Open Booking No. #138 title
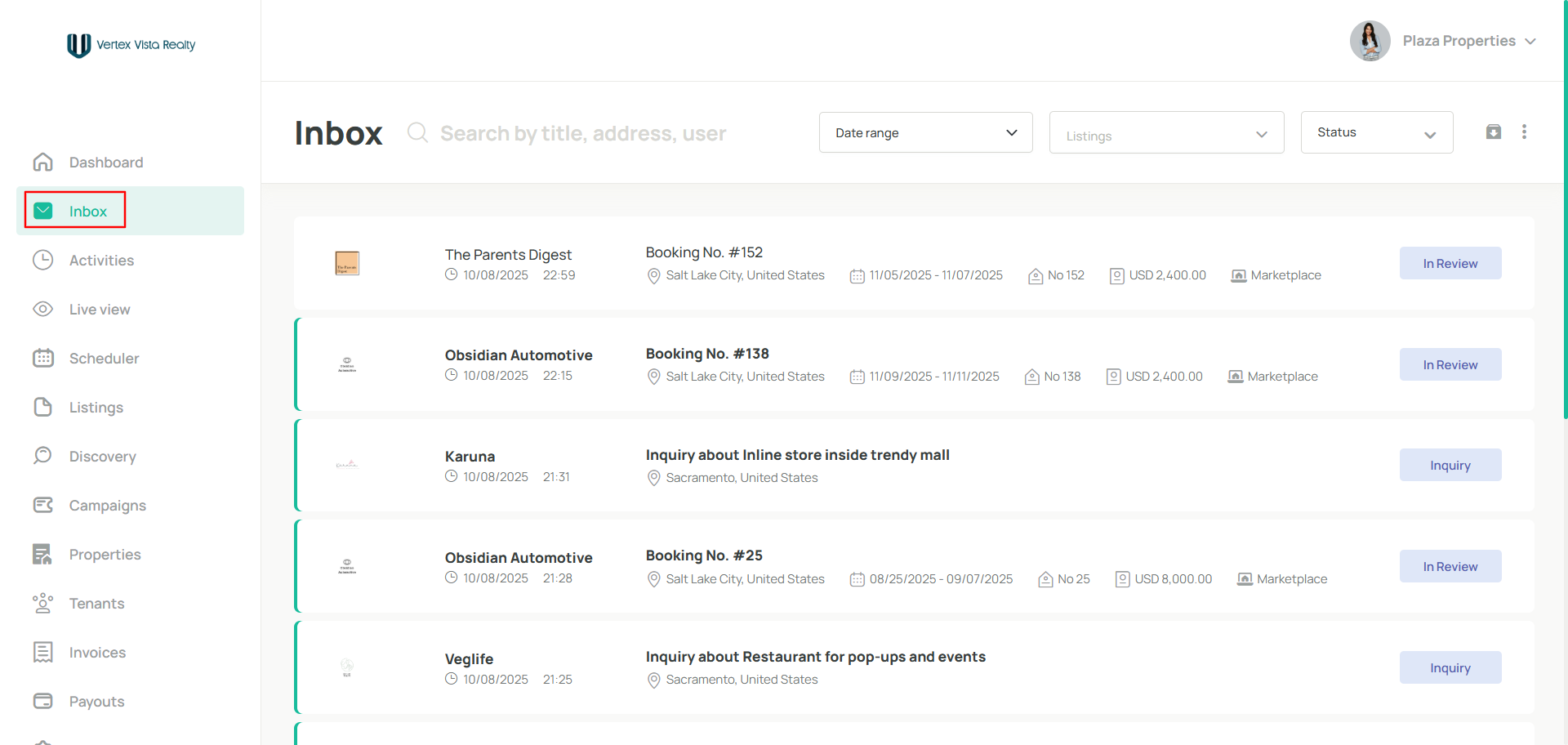 click(707, 354)
